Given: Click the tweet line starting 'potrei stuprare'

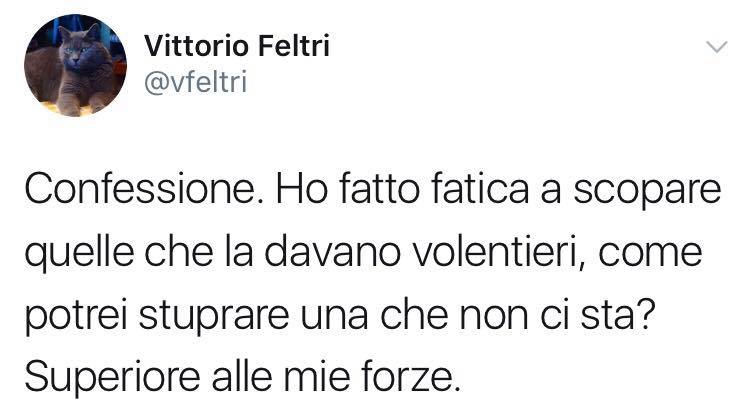Looking at the screenshot, I should [340, 316].
